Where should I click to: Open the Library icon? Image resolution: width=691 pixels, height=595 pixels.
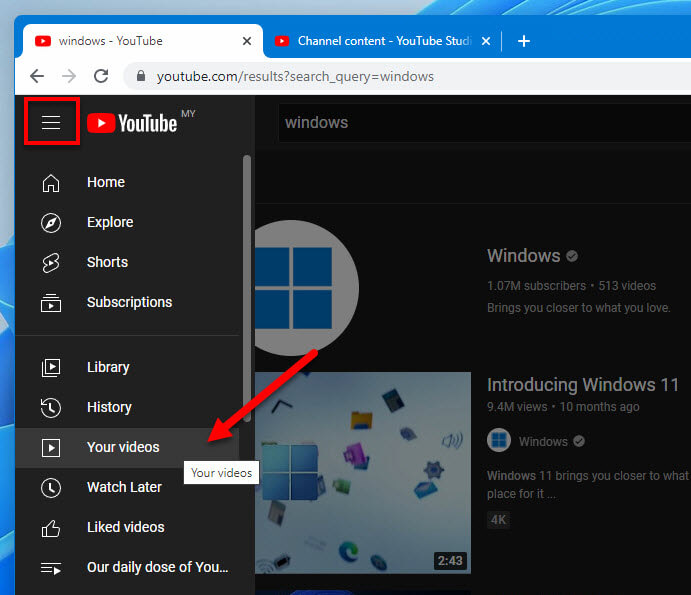[51, 368]
